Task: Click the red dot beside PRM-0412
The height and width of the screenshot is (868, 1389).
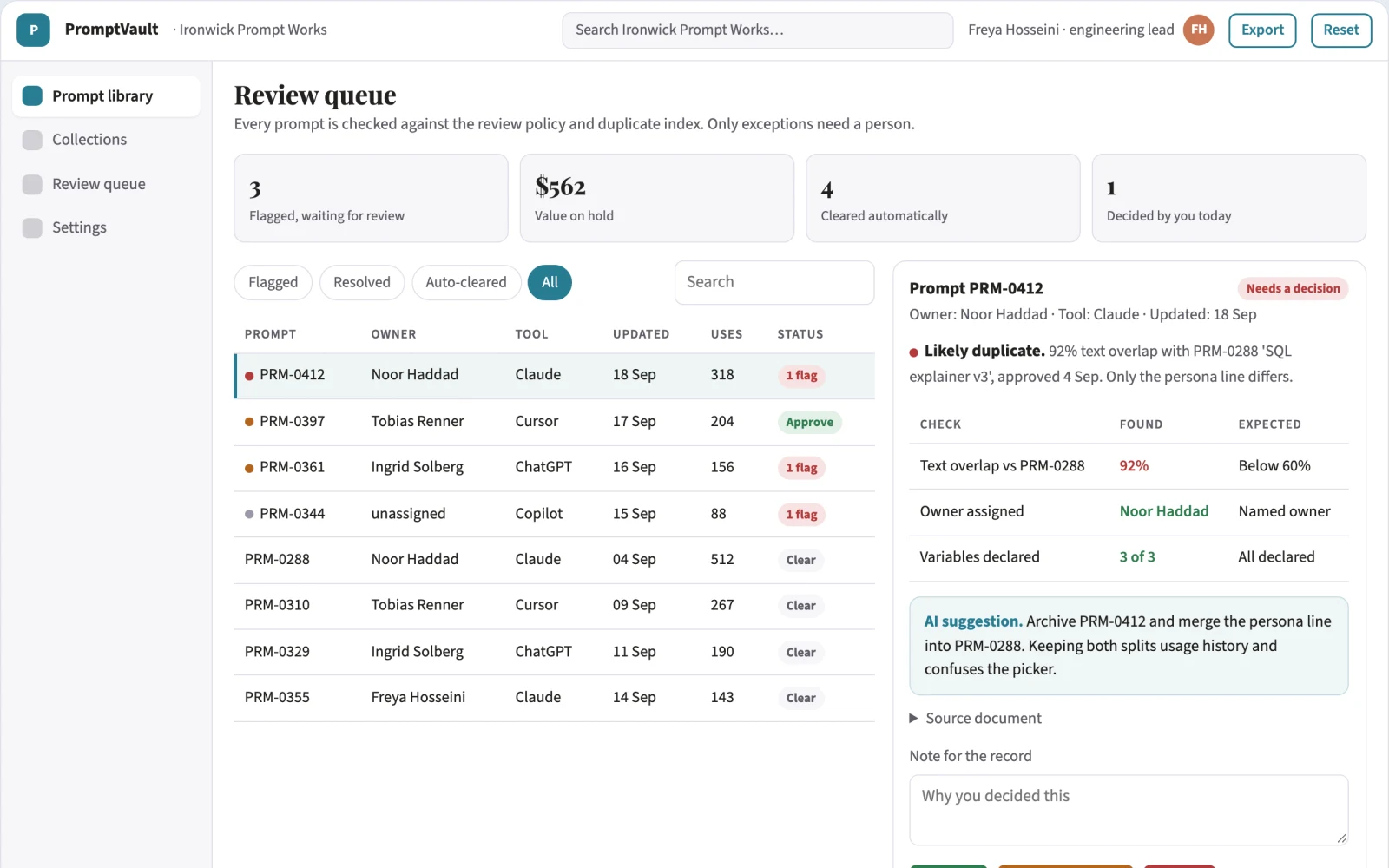Action: (x=249, y=376)
